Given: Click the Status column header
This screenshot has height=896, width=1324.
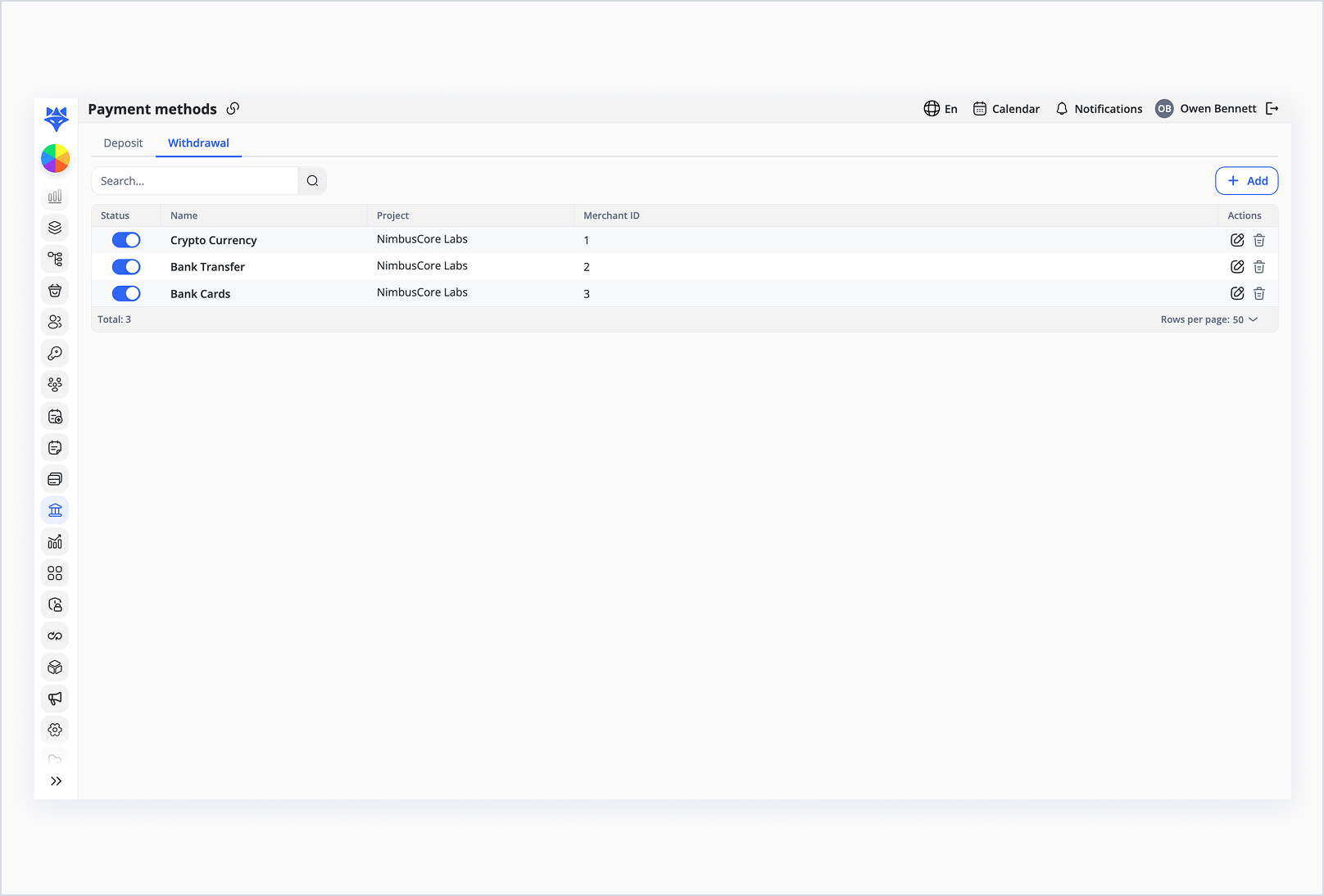Looking at the screenshot, I should click(x=115, y=215).
